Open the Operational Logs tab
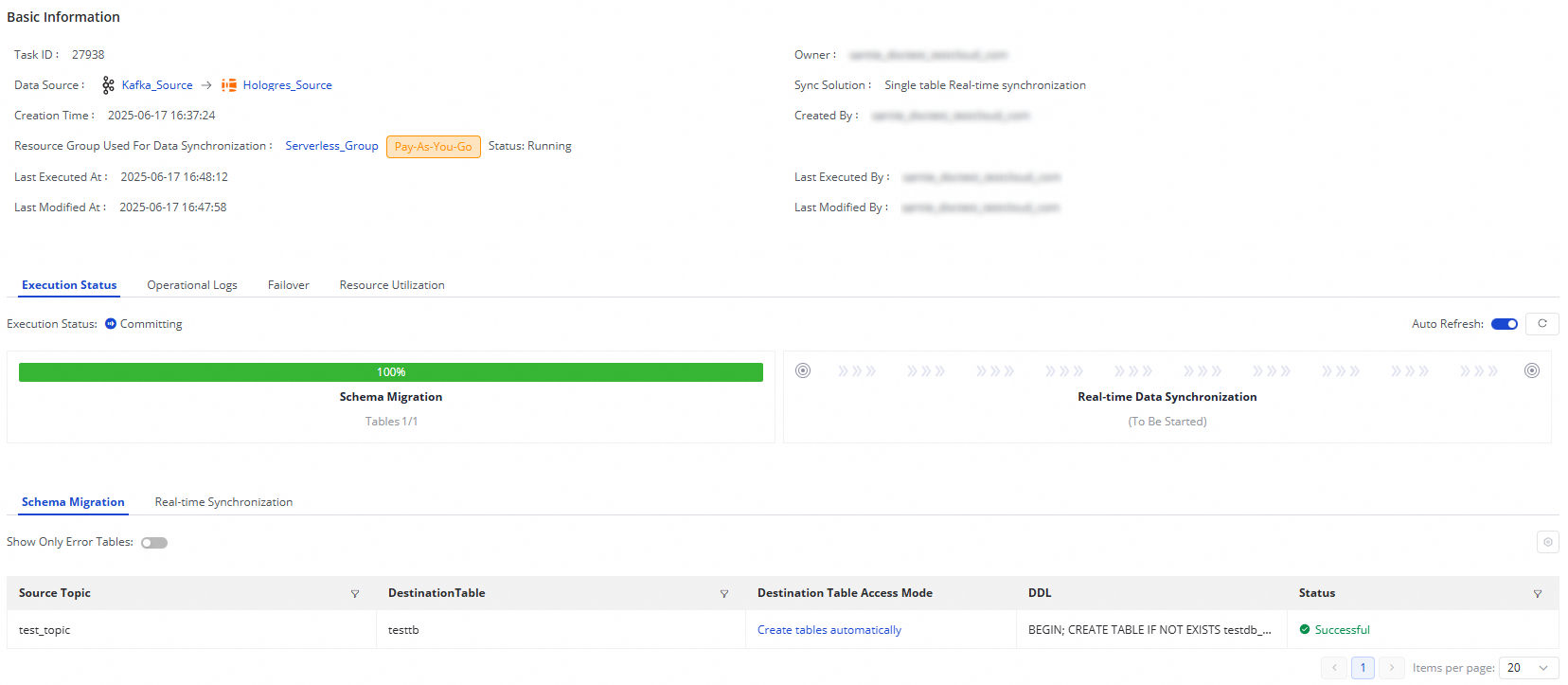This screenshot has width=1568, height=685. click(192, 285)
